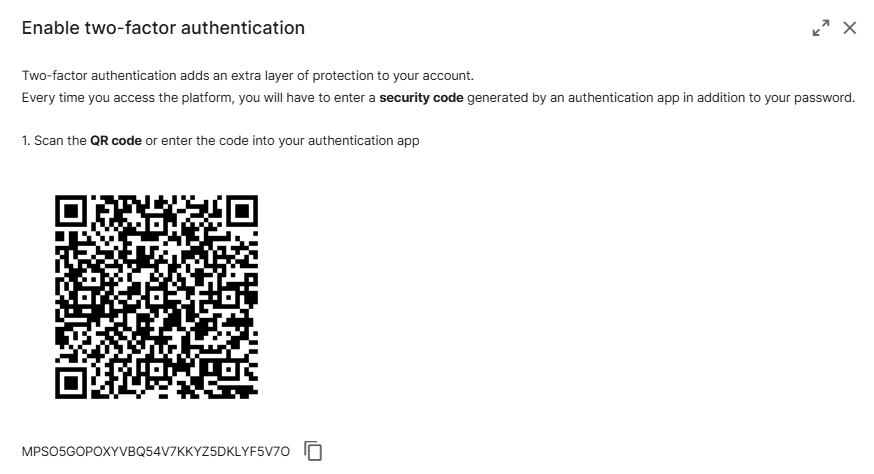874x474 pixels.
Task: Expand the dialog to full screen
Action: pyautogui.click(x=821, y=28)
